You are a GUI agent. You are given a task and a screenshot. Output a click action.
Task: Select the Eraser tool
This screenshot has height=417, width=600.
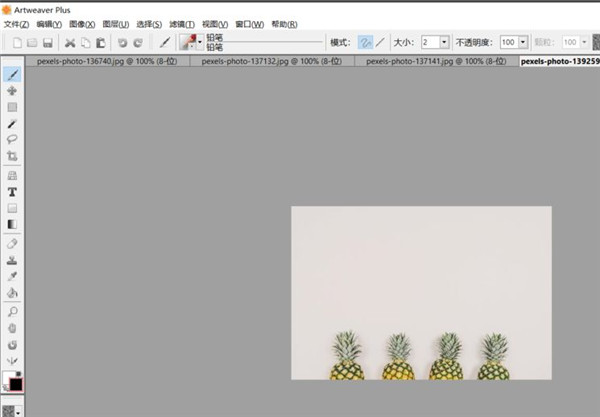click(12, 243)
